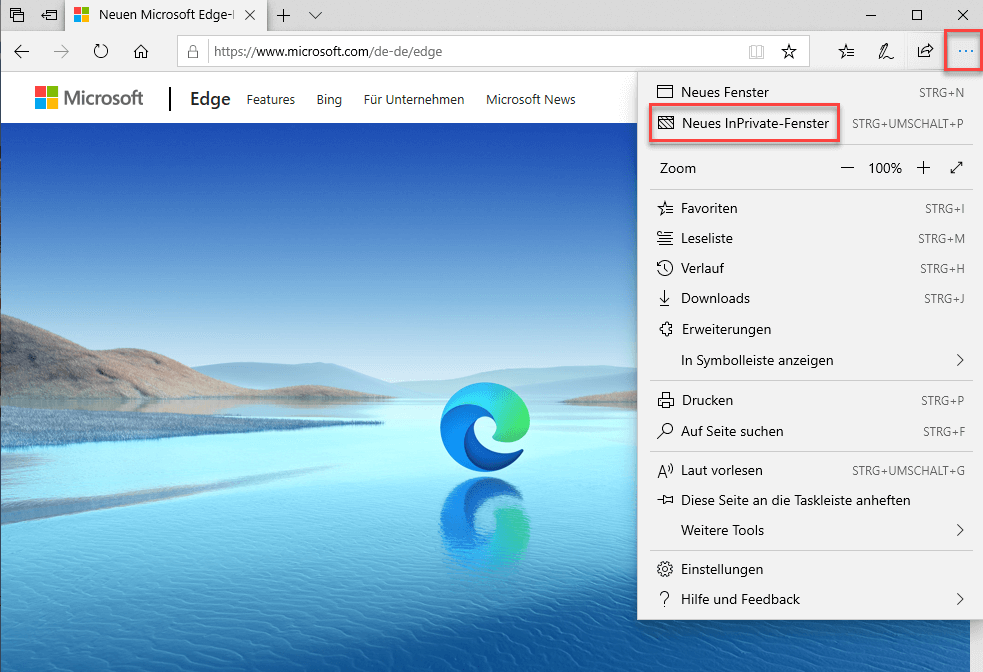The height and width of the screenshot is (672, 983).
Task: Expand Hilfe und Feedback submenu
Action: tap(810, 599)
